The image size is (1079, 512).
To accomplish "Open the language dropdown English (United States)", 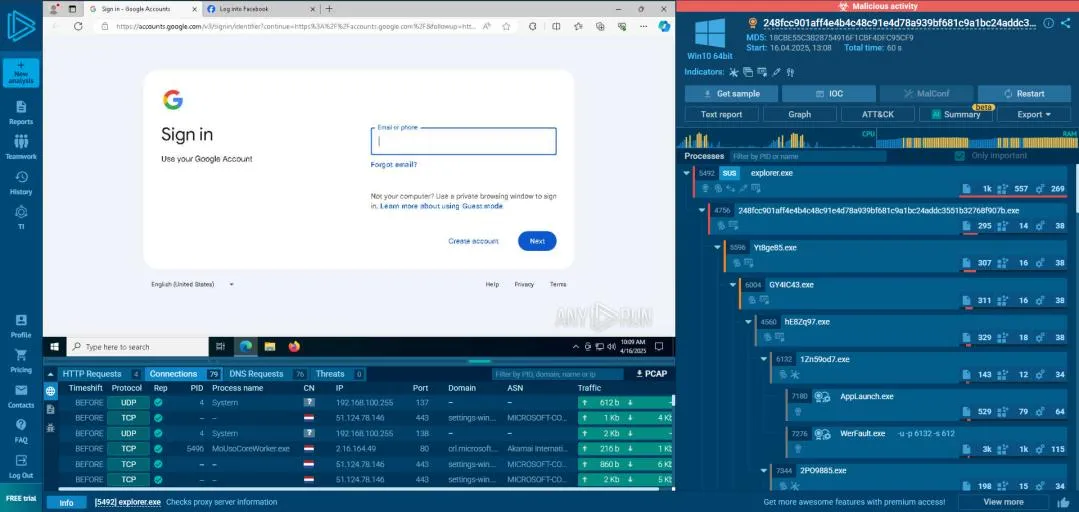I will coord(193,284).
